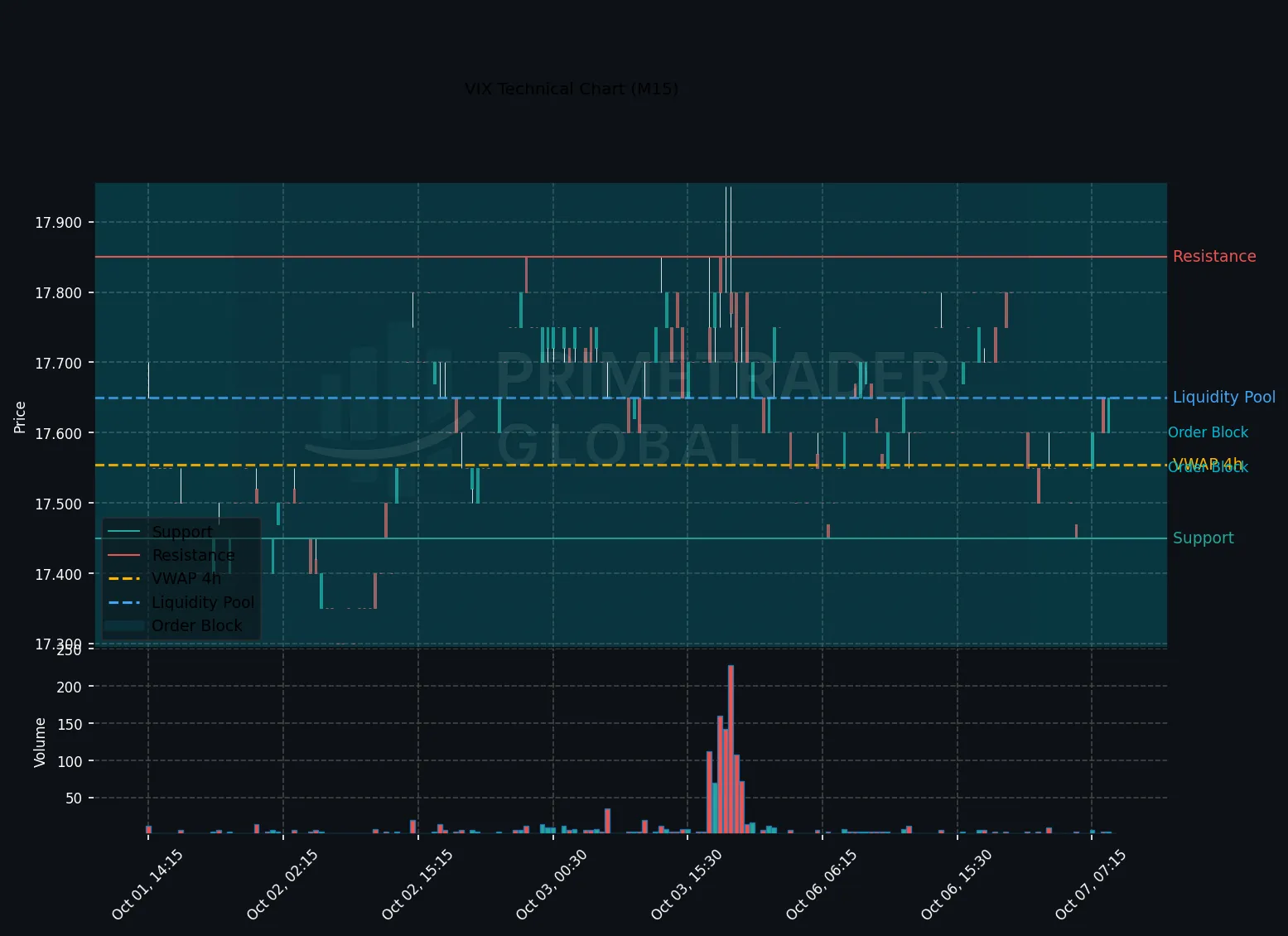Click the 'Price' y-axis title
Image resolution: width=1288 pixels, height=936 pixels.
[x=20, y=417]
